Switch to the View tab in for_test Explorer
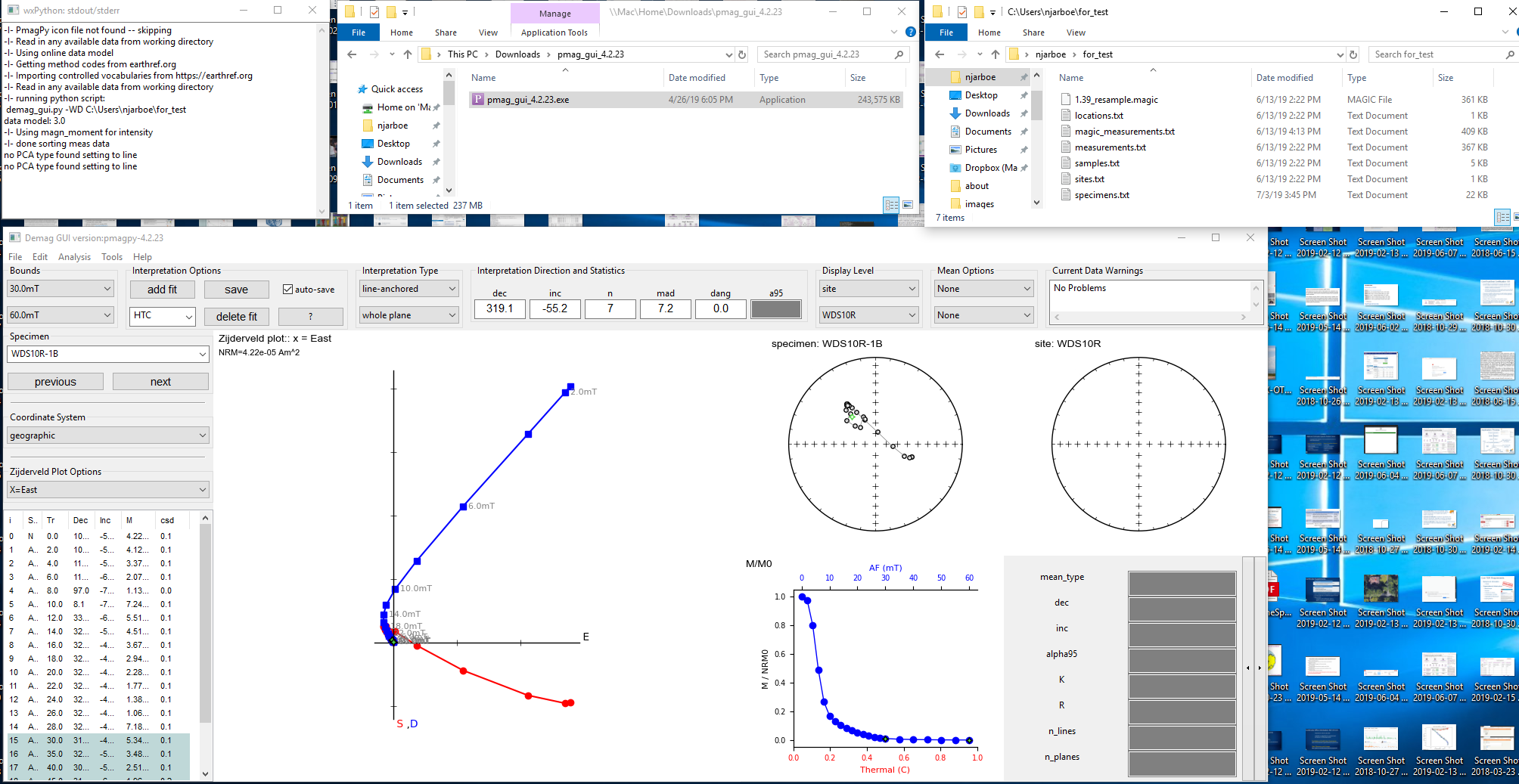Image resolution: width=1519 pixels, height=784 pixels. pos(1076,33)
